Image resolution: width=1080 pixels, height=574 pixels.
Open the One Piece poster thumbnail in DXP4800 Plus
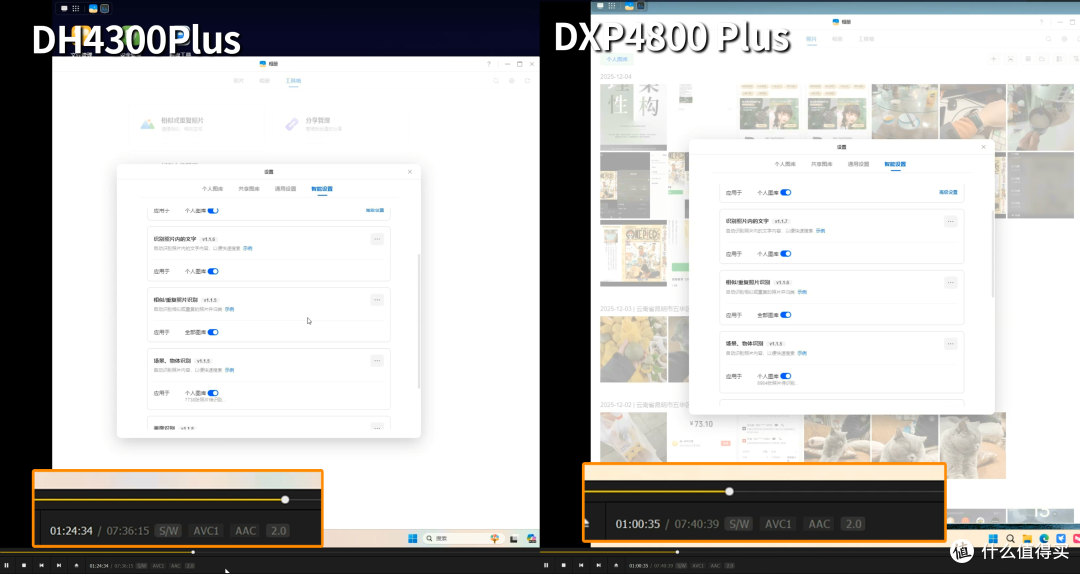tap(634, 253)
